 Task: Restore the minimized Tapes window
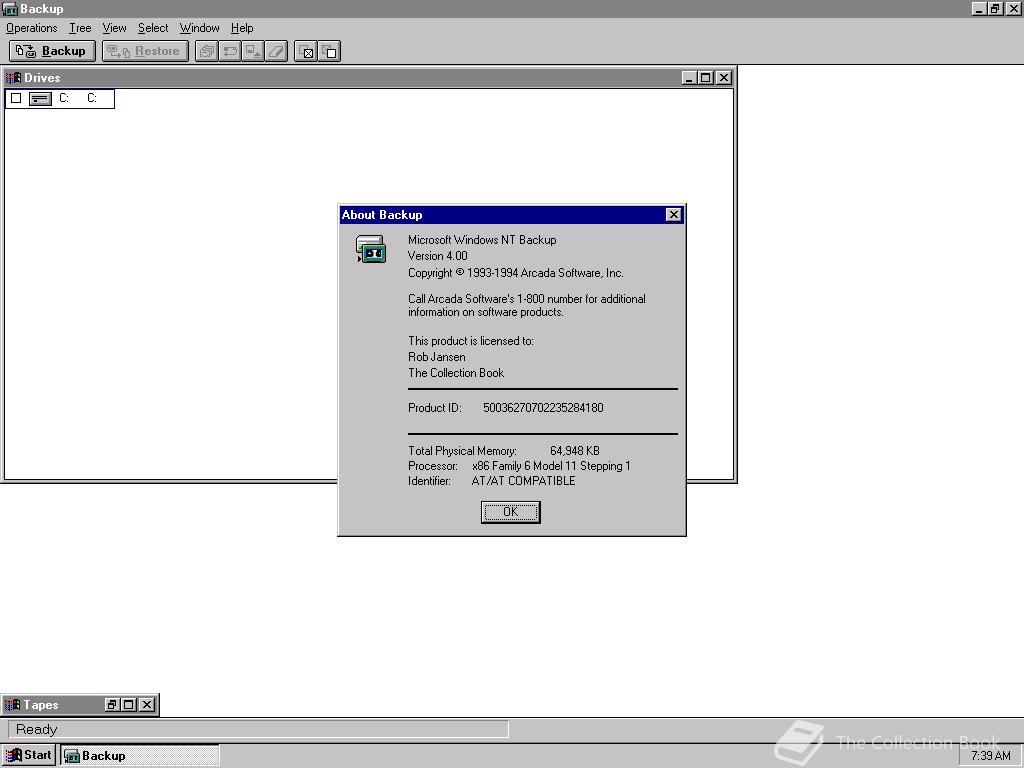tap(112, 705)
